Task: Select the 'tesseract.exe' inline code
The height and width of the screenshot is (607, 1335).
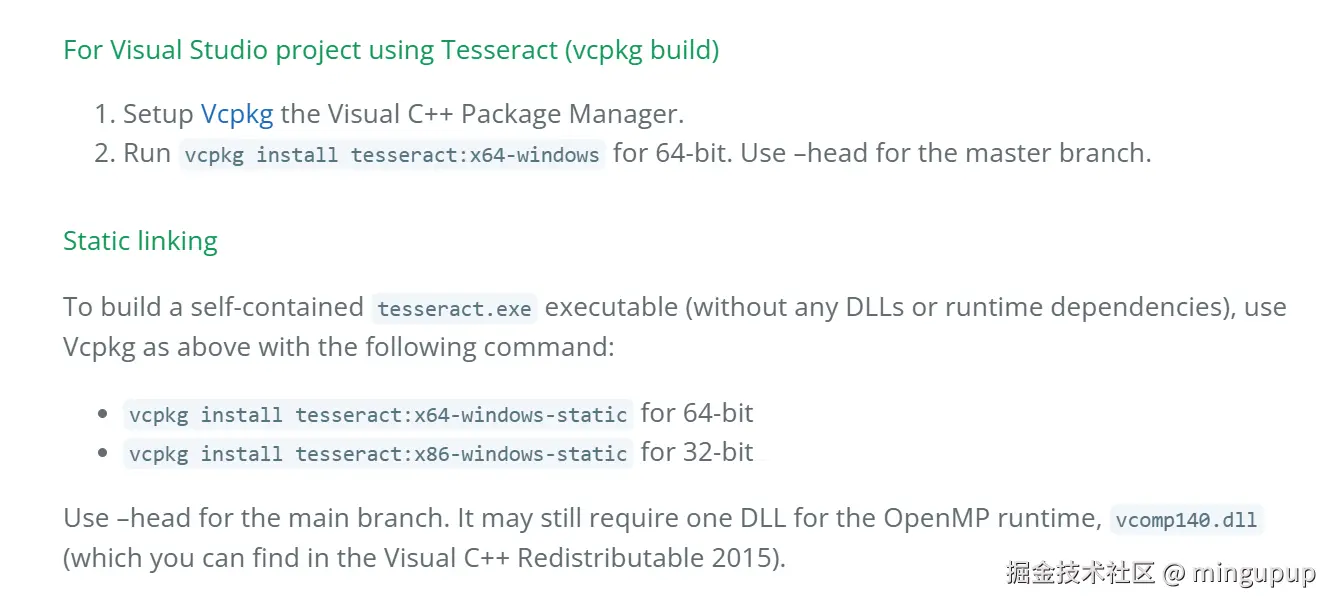Action: coord(454,308)
